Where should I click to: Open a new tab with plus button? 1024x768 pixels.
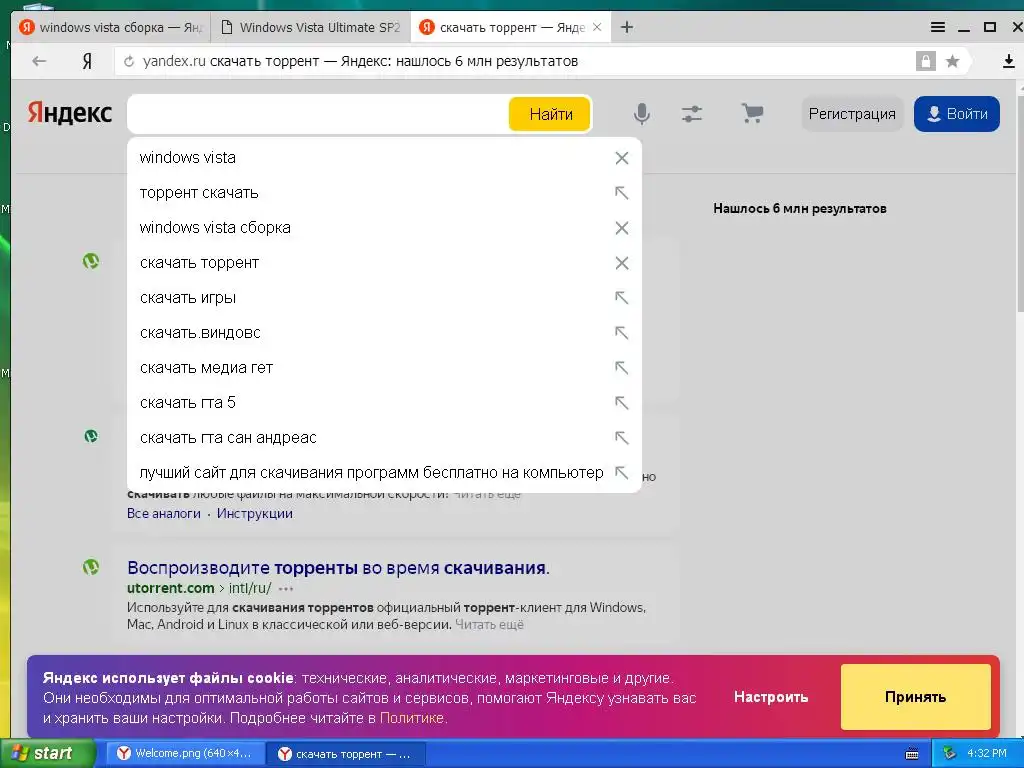[627, 27]
